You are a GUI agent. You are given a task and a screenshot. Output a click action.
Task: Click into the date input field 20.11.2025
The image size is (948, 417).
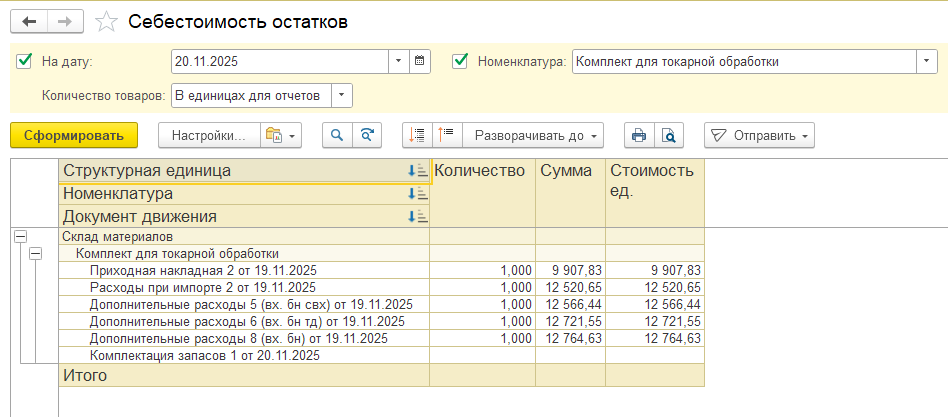coord(278,62)
